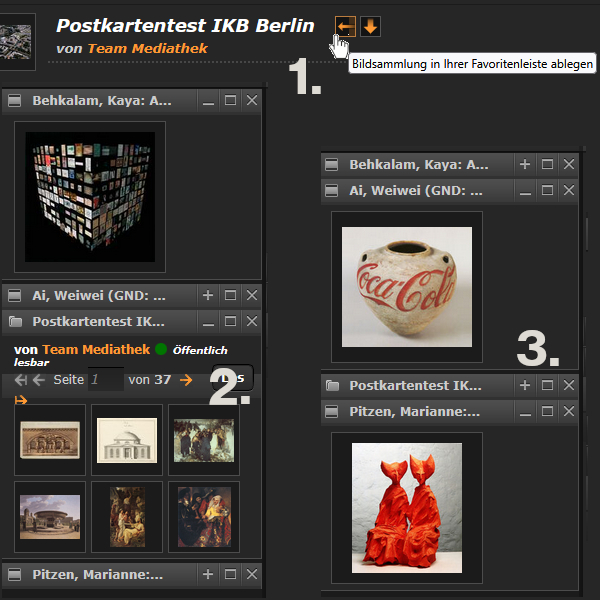The image size is (600, 600).
Task: Go to the previous page with the grey arrow
Action: pos(39,380)
